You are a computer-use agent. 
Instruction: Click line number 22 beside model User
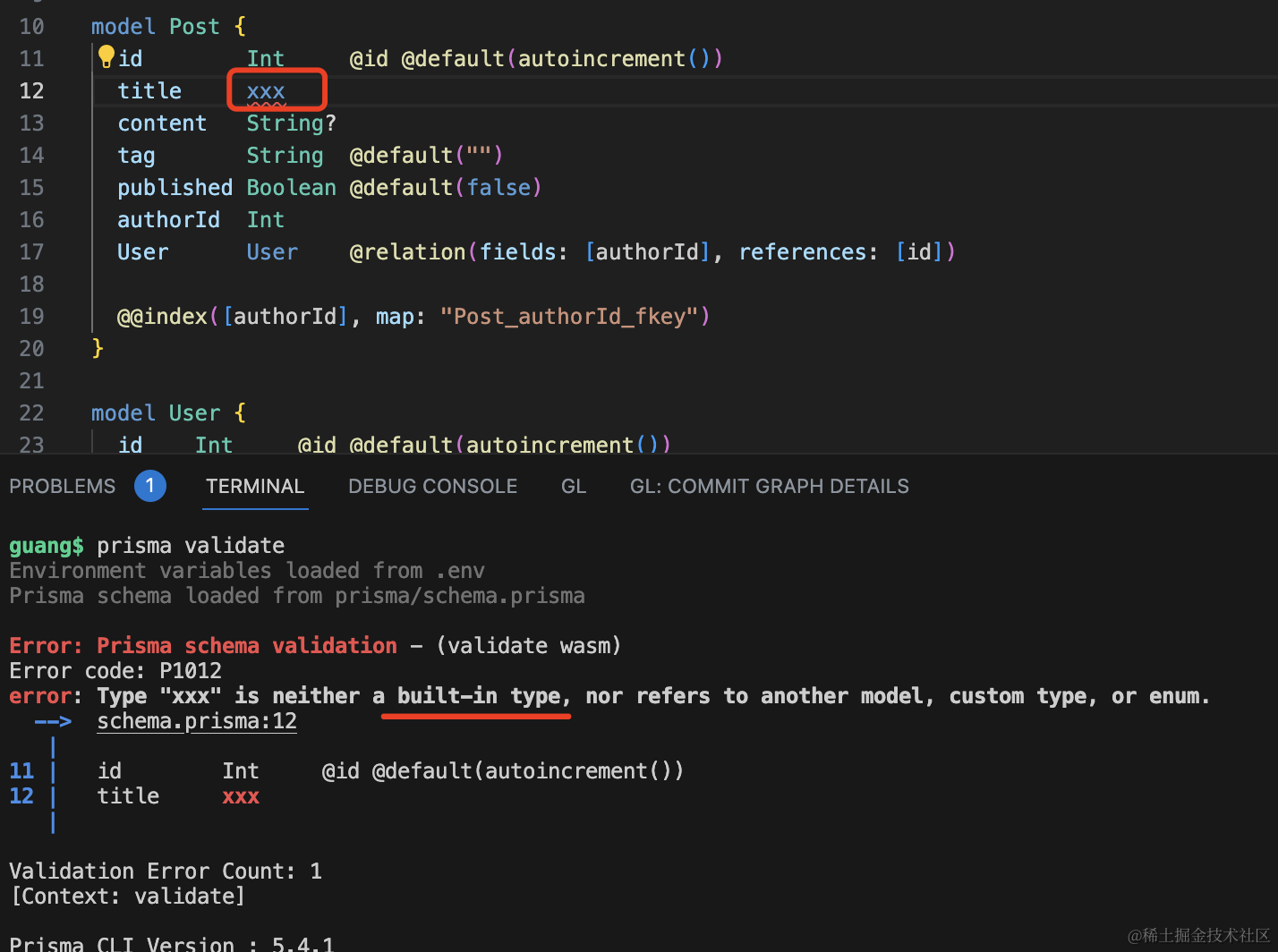[31, 413]
